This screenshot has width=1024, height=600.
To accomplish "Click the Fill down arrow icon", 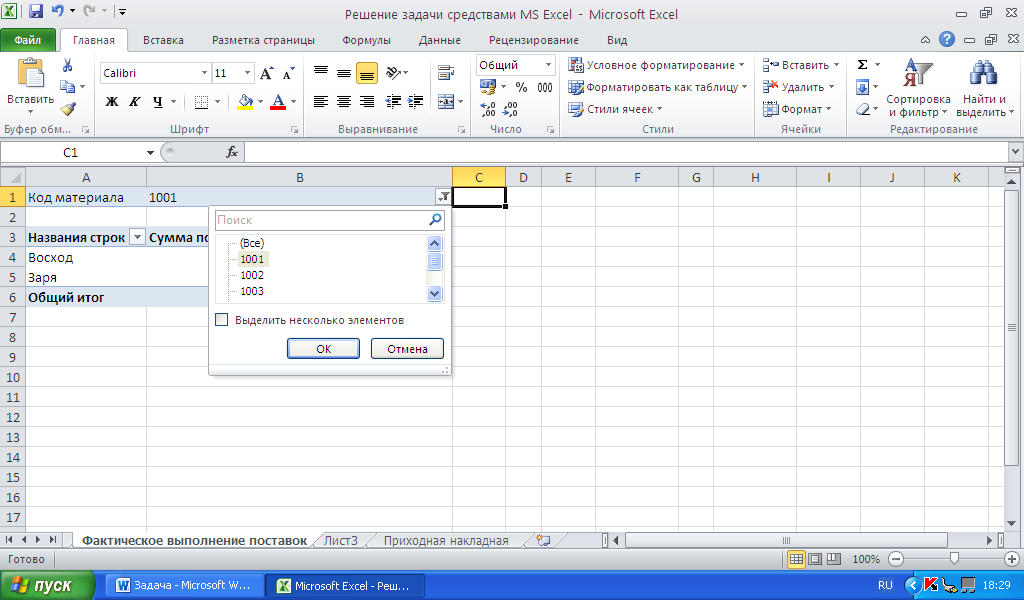I will point(862,87).
